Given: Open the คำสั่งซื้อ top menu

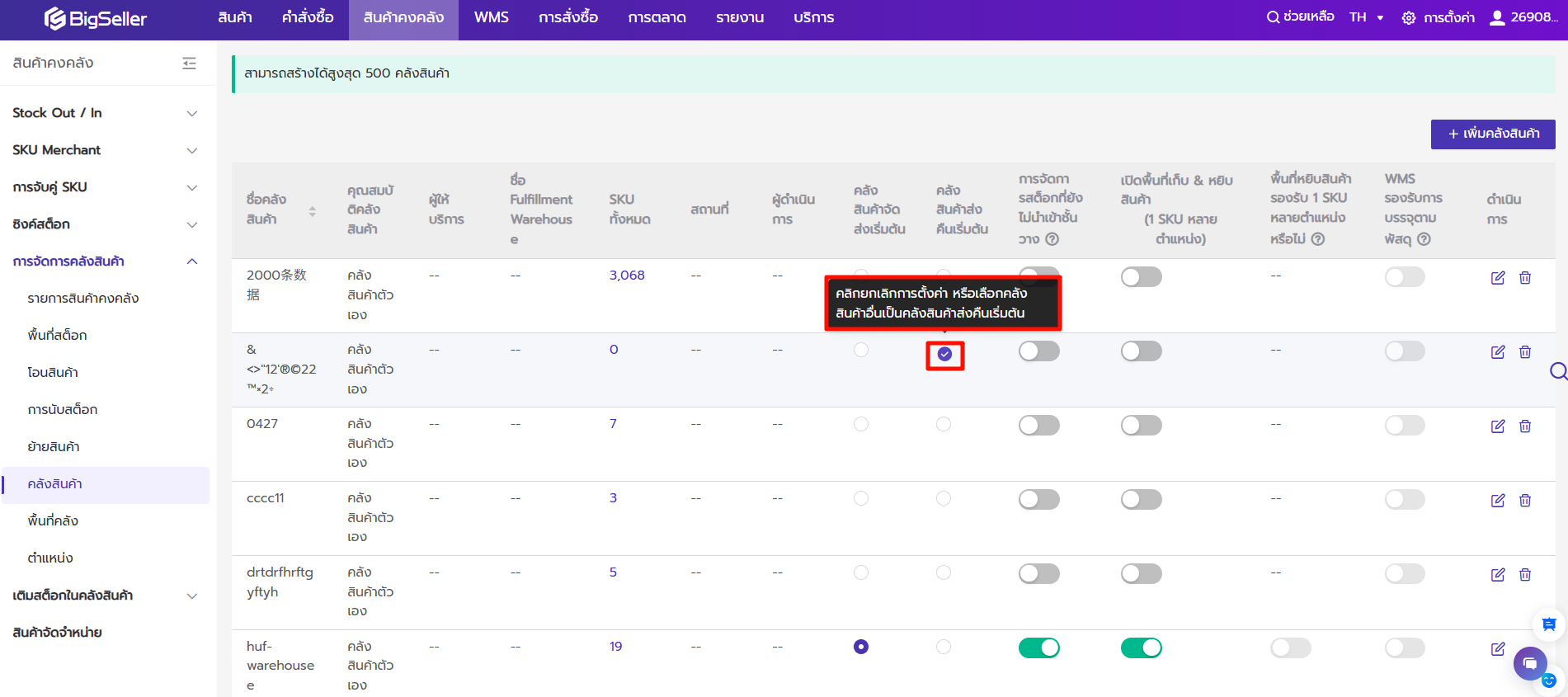Looking at the screenshot, I should (308, 18).
